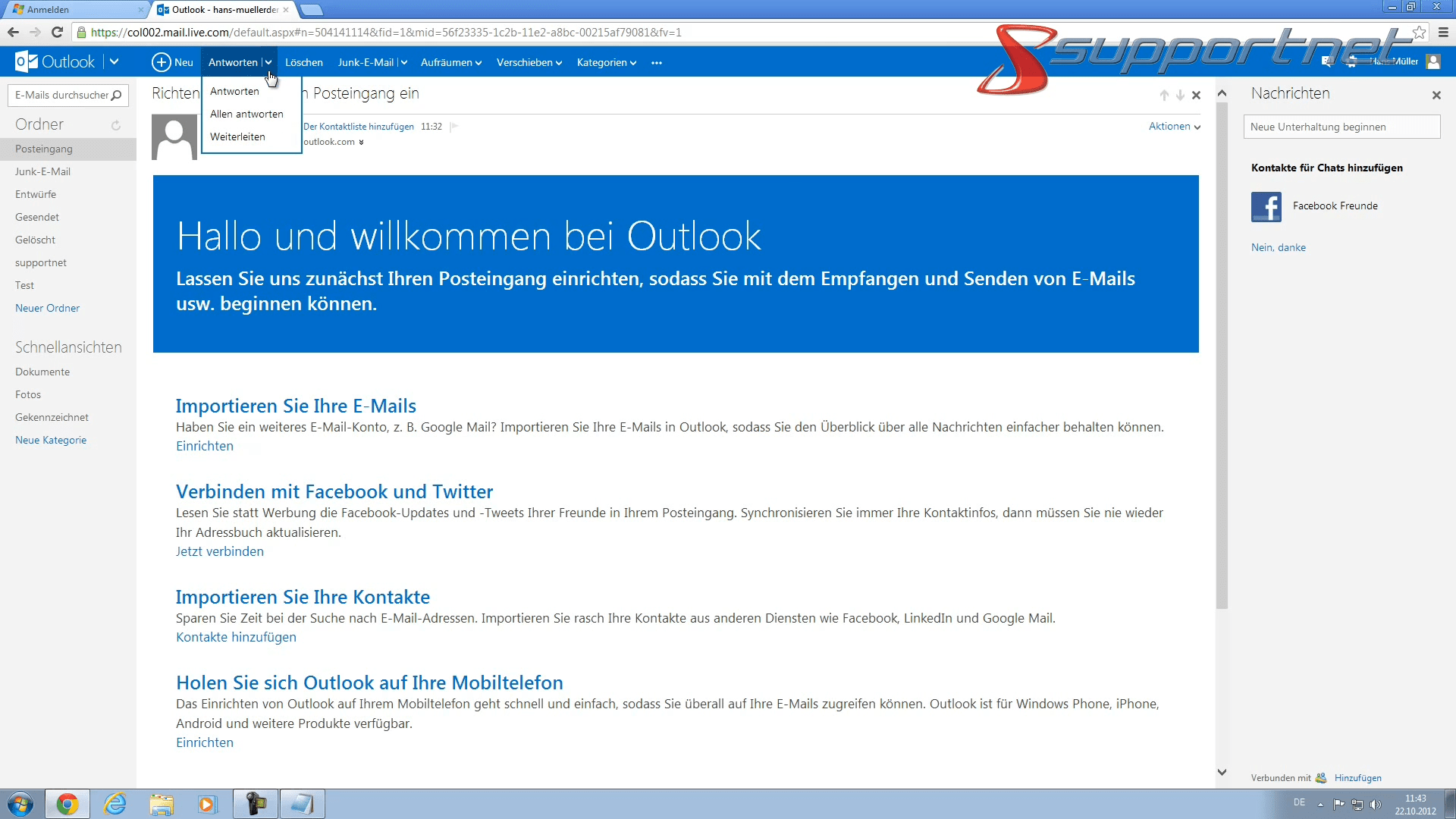
Task: Open the Aktionen dropdown
Action: (1175, 127)
